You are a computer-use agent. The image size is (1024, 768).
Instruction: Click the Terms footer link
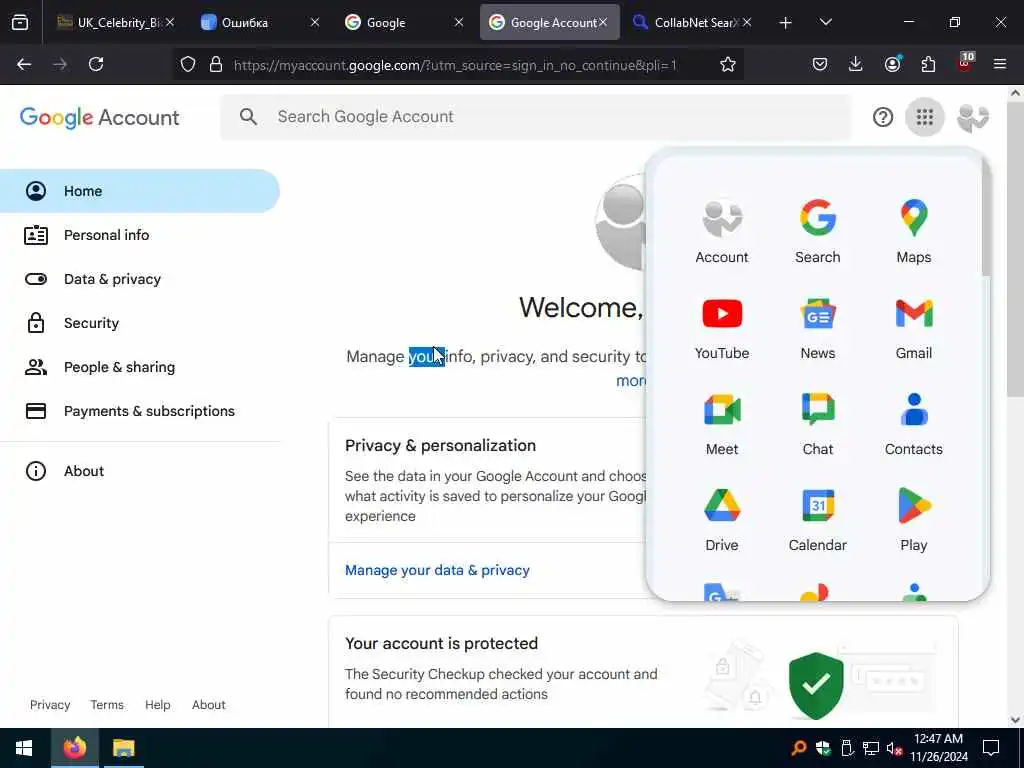(107, 705)
